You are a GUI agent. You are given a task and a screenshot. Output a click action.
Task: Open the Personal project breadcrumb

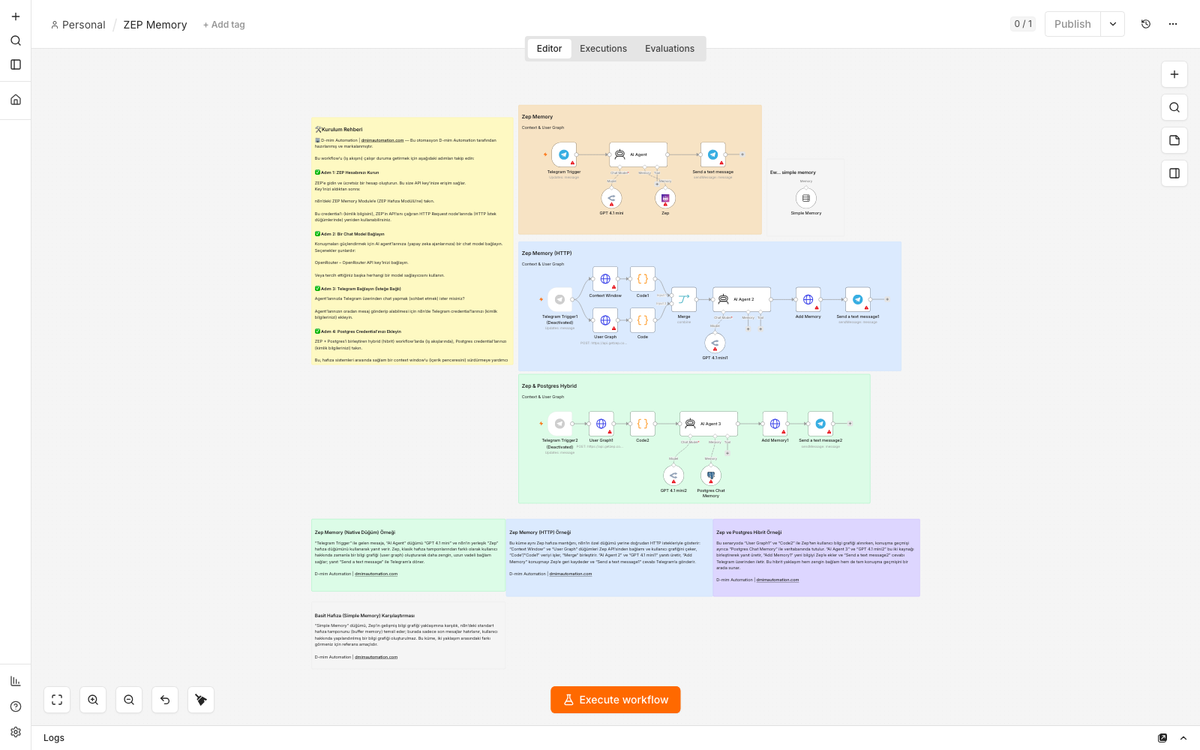point(77,25)
